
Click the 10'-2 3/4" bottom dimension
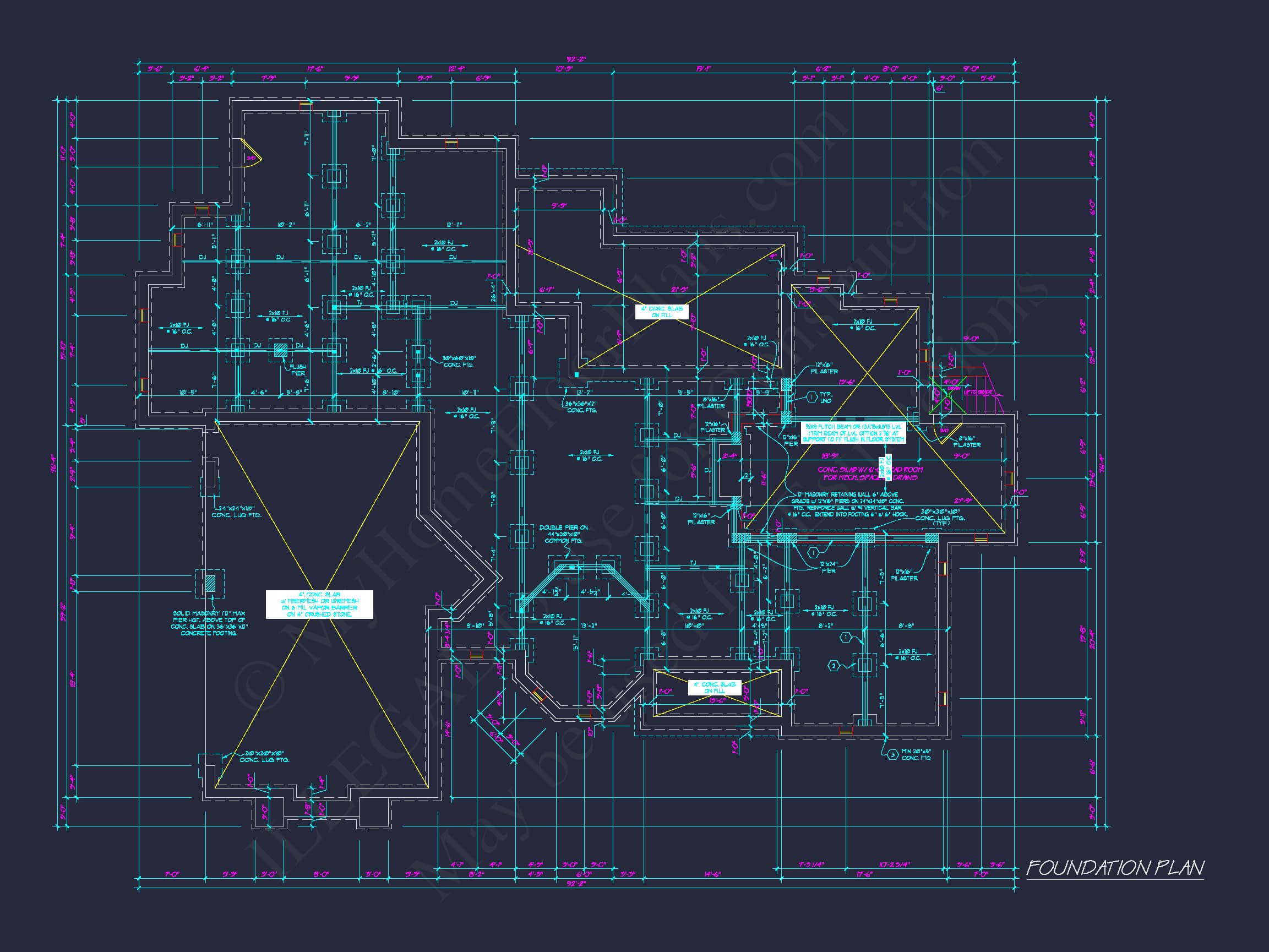[x=895, y=865]
